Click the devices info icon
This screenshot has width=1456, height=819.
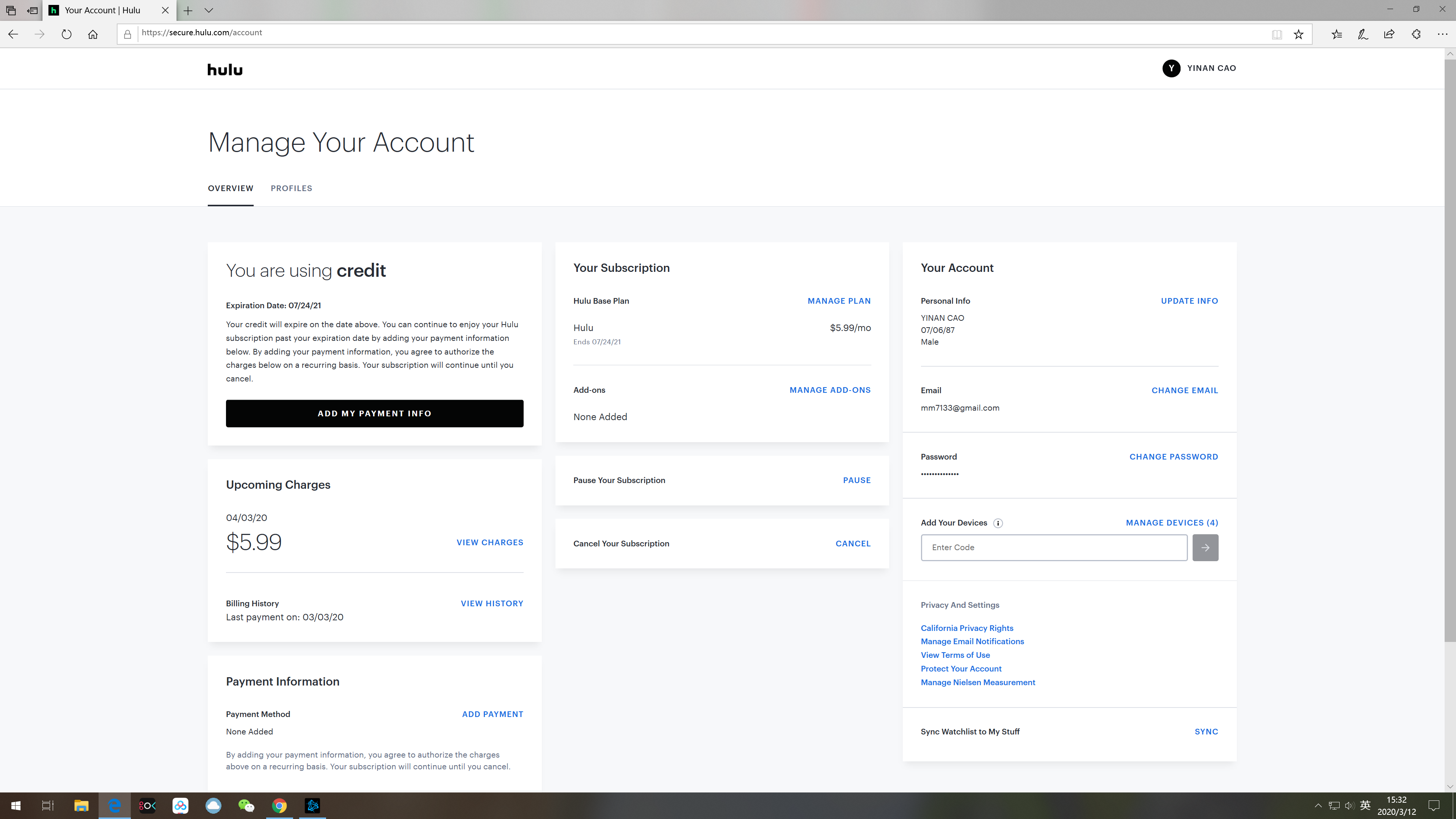pyautogui.click(x=998, y=523)
